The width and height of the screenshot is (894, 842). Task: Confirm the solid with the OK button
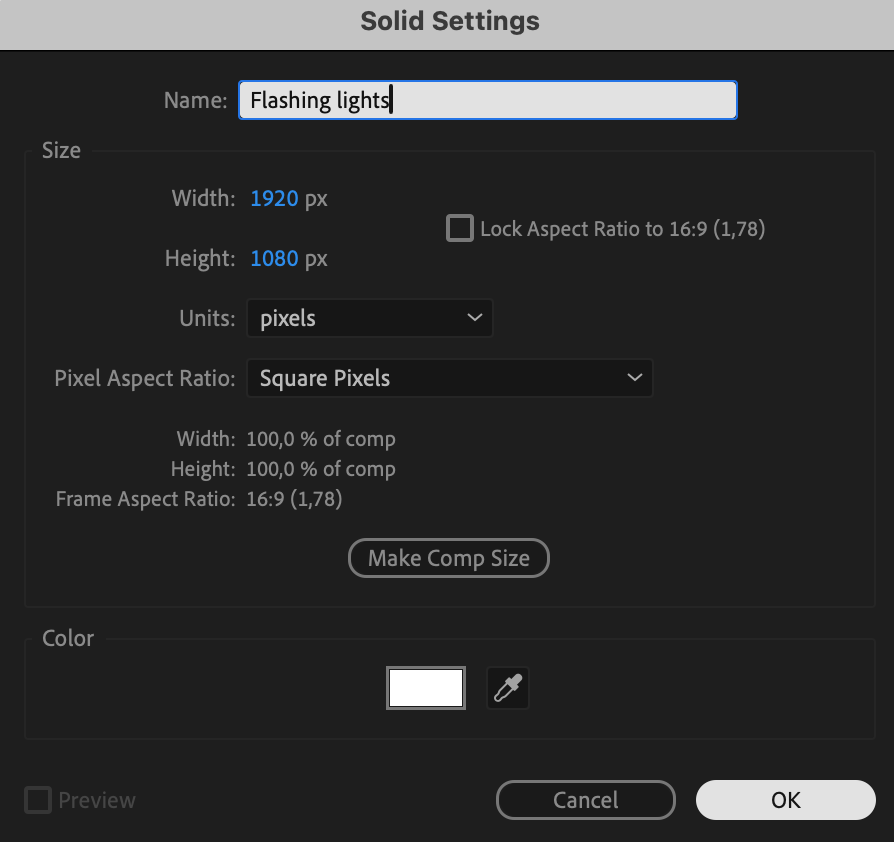(x=786, y=800)
